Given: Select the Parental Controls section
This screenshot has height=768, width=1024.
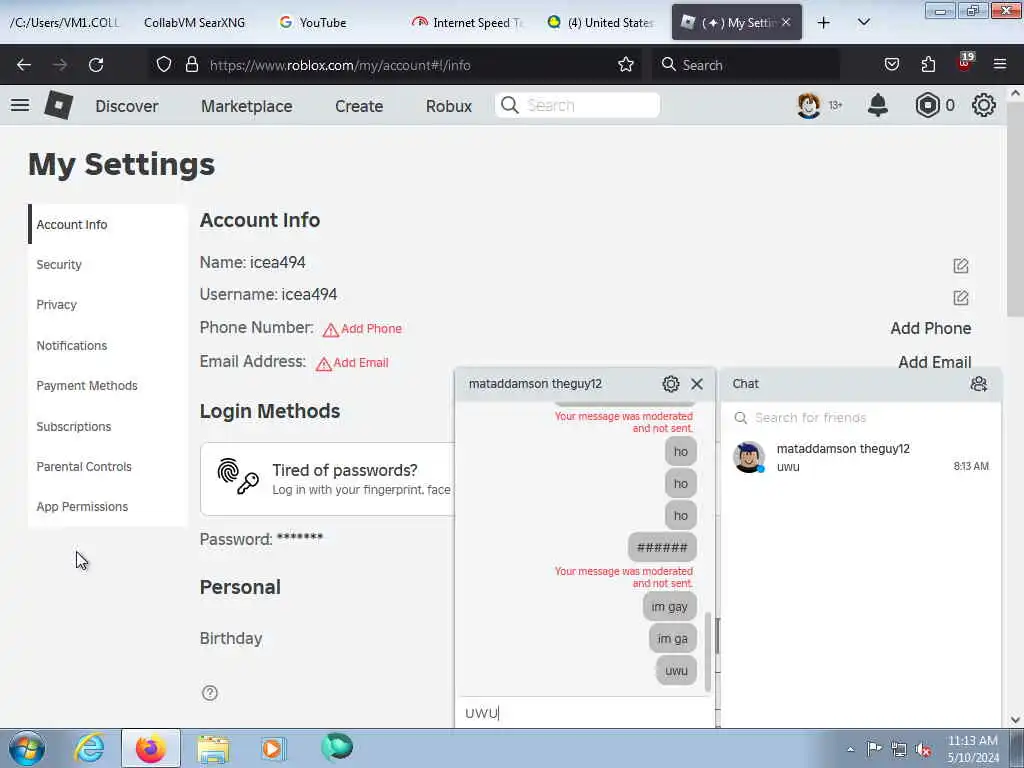Looking at the screenshot, I should point(108,467).
